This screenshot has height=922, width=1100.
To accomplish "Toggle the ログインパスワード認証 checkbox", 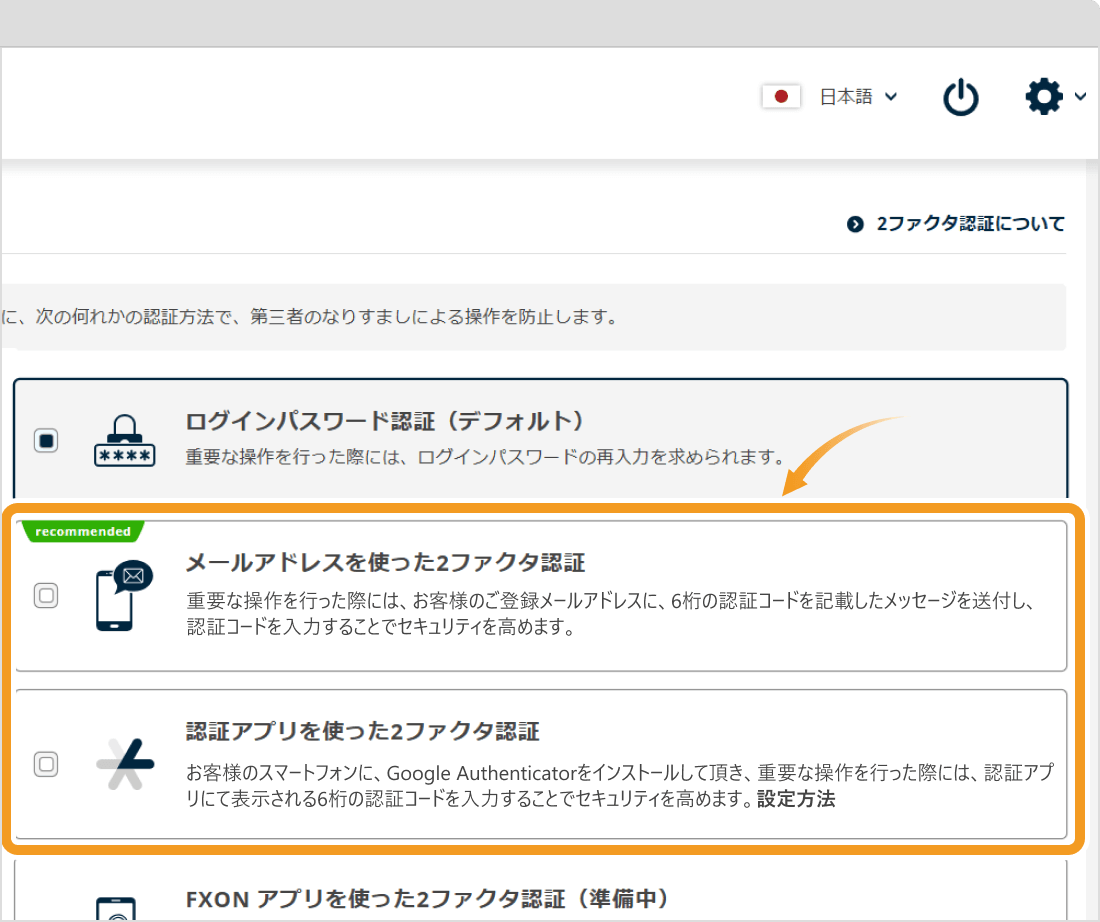I will click(46, 441).
